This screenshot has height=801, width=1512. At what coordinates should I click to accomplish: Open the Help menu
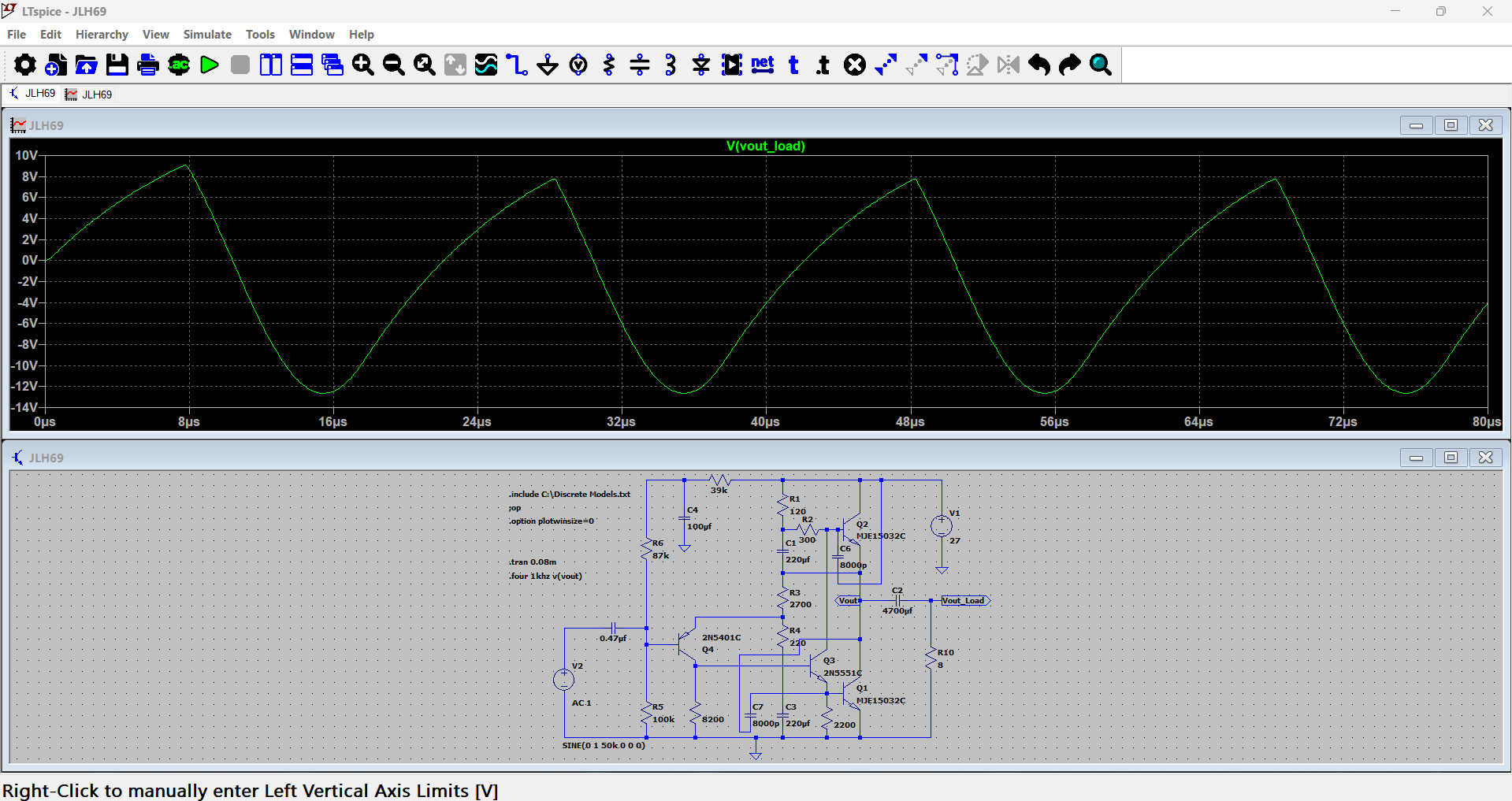point(362,35)
